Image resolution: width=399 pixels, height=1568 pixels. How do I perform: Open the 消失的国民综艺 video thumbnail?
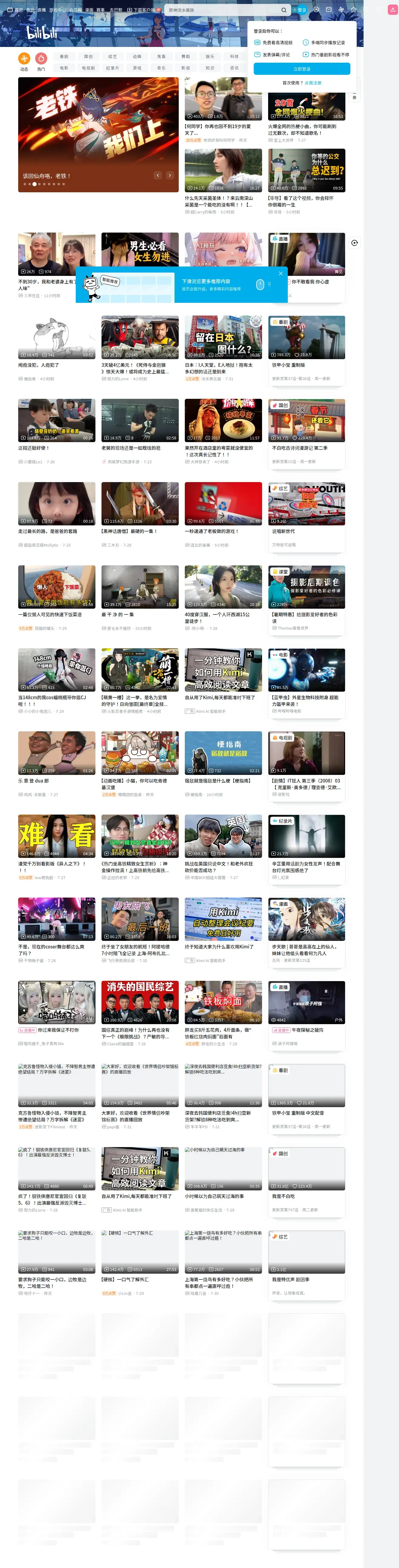pyautogui.click(x=140, y=1003)
